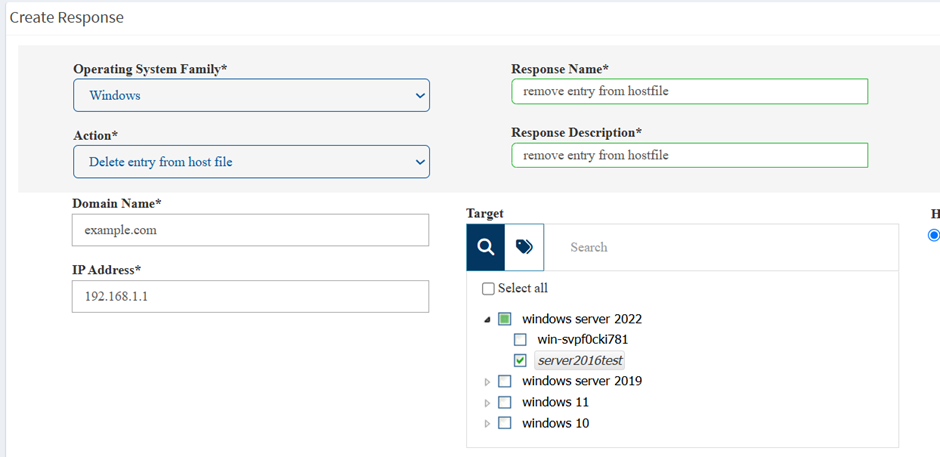Click the magnifier search icon in Target
Viewport: 940px width, 457px height.
tap(485, 247)
